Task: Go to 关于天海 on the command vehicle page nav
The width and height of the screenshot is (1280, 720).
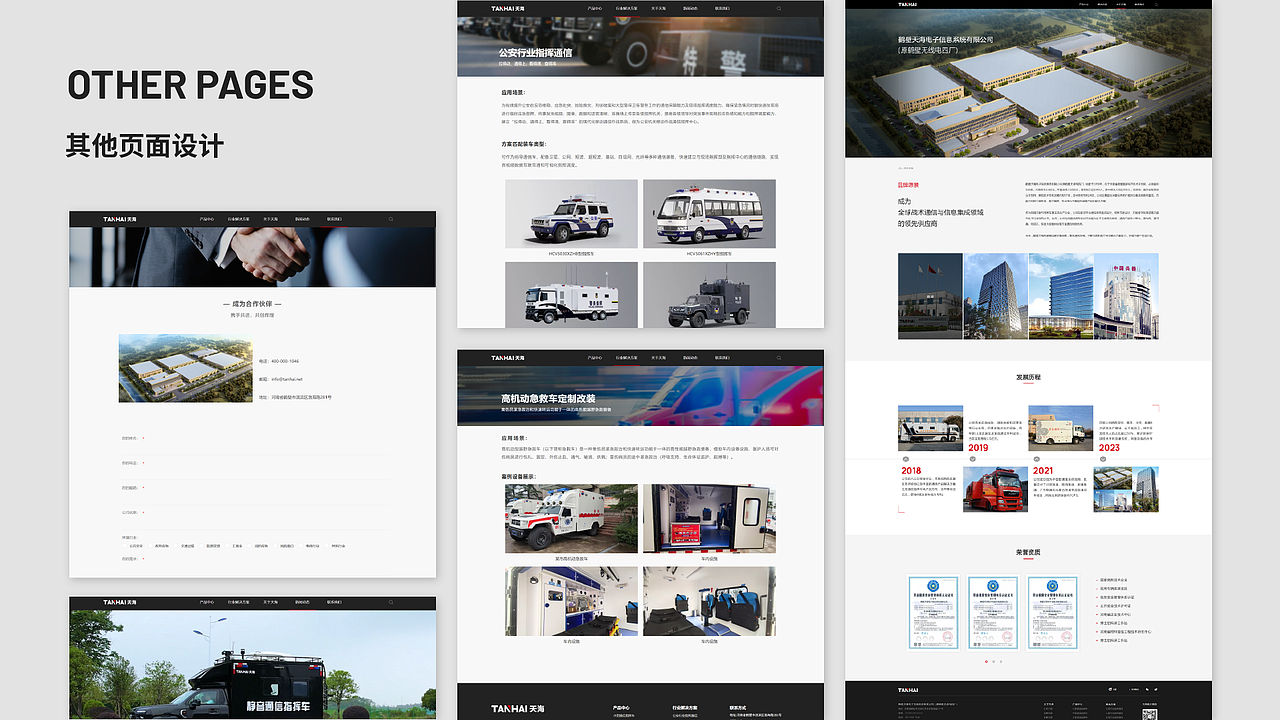Action: tap(270, 603)
